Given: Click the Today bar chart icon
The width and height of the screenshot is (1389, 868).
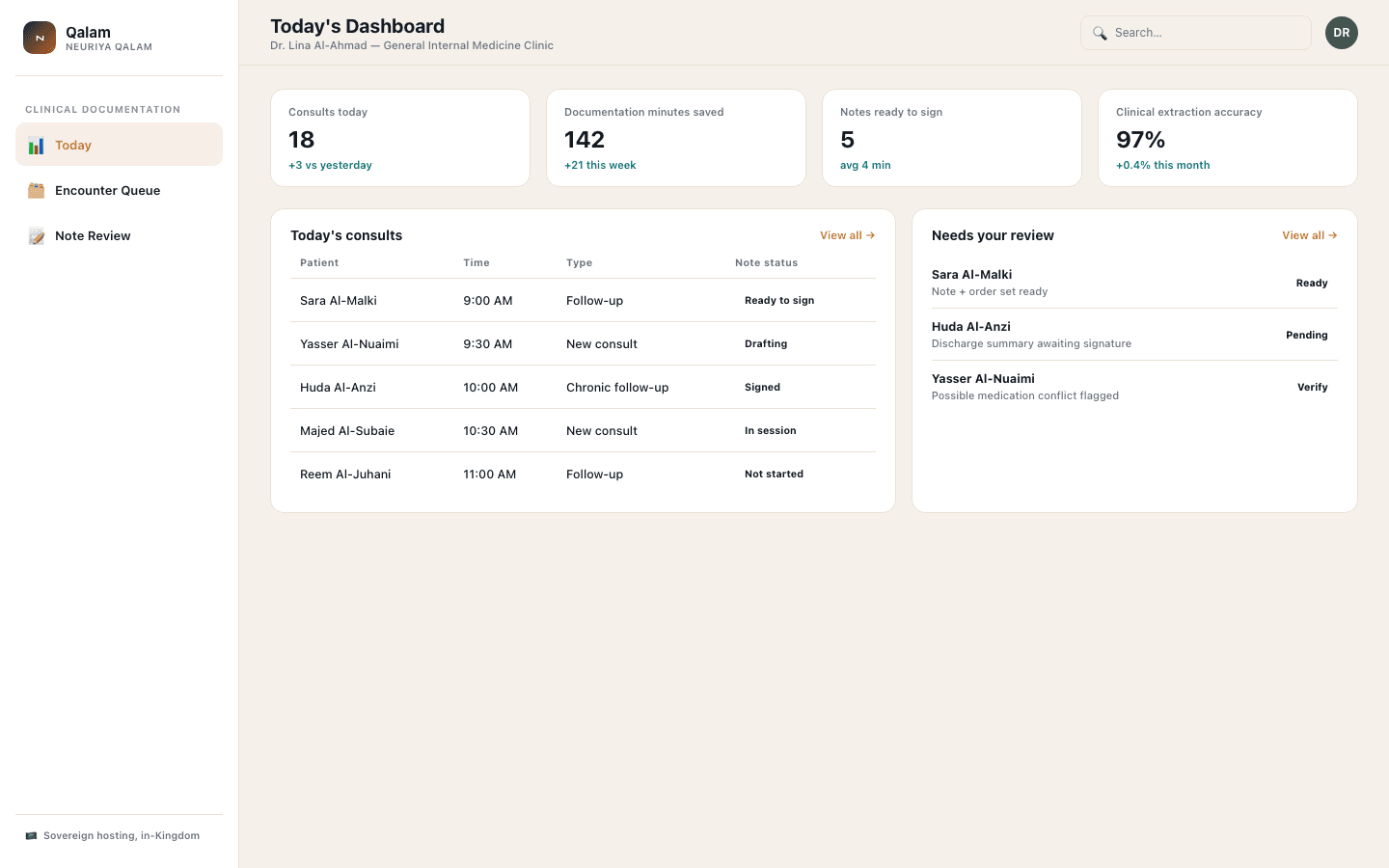Looking at the screenshot, I should tap(37, 146).
